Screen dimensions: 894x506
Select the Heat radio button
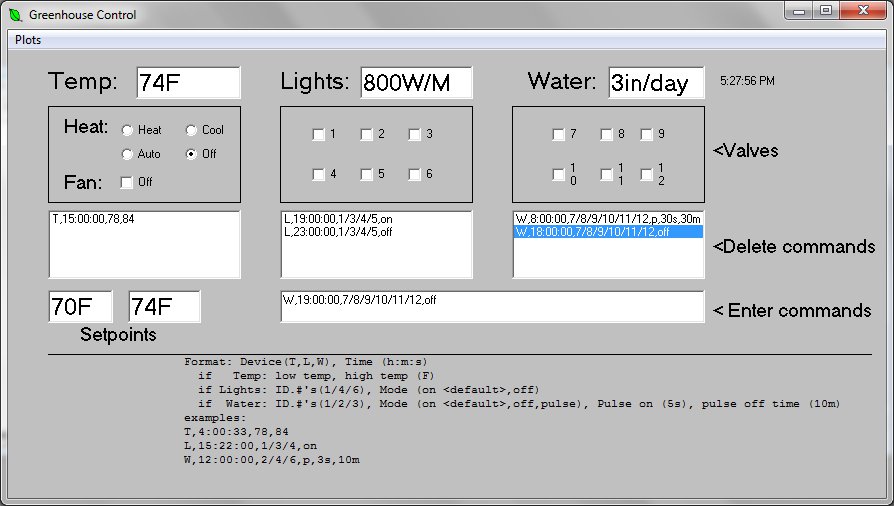pos(127,130)
